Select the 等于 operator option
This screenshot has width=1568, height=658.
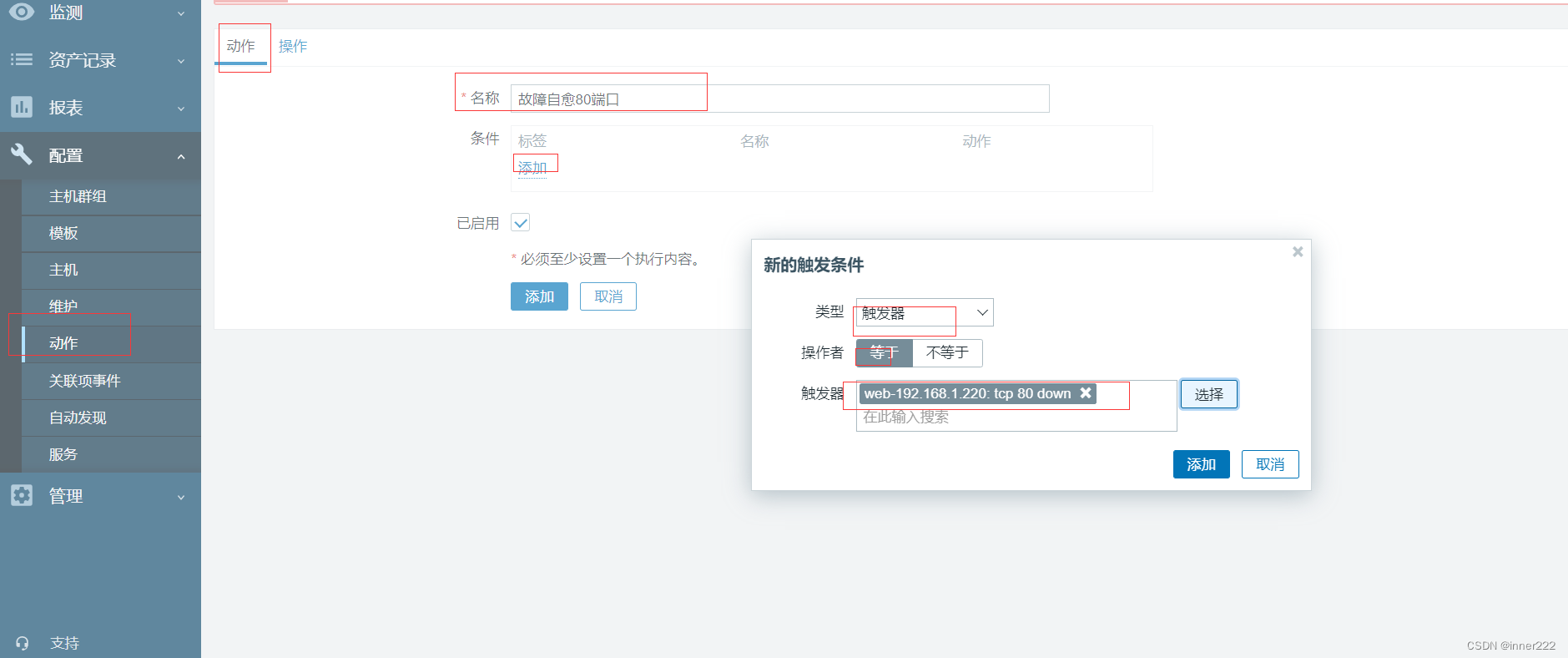tap(884, 352)
